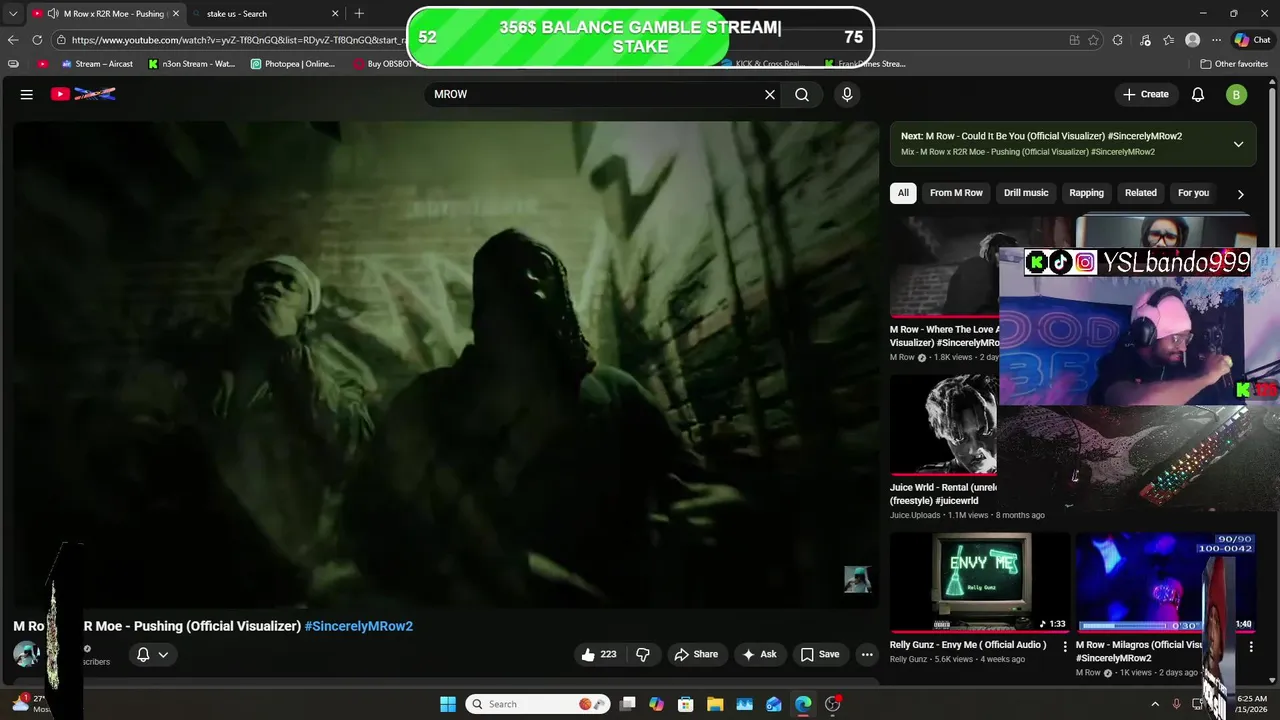1280x720 pixels.
Task: Refresh the YouTube page
Action: (37, 40)
